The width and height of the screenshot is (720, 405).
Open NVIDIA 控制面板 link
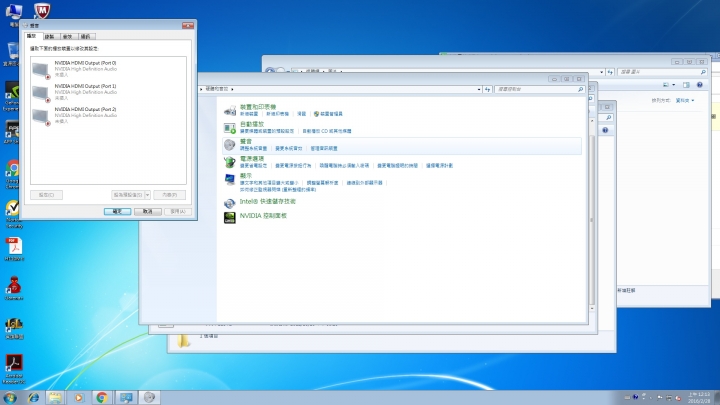pos(263,216)
